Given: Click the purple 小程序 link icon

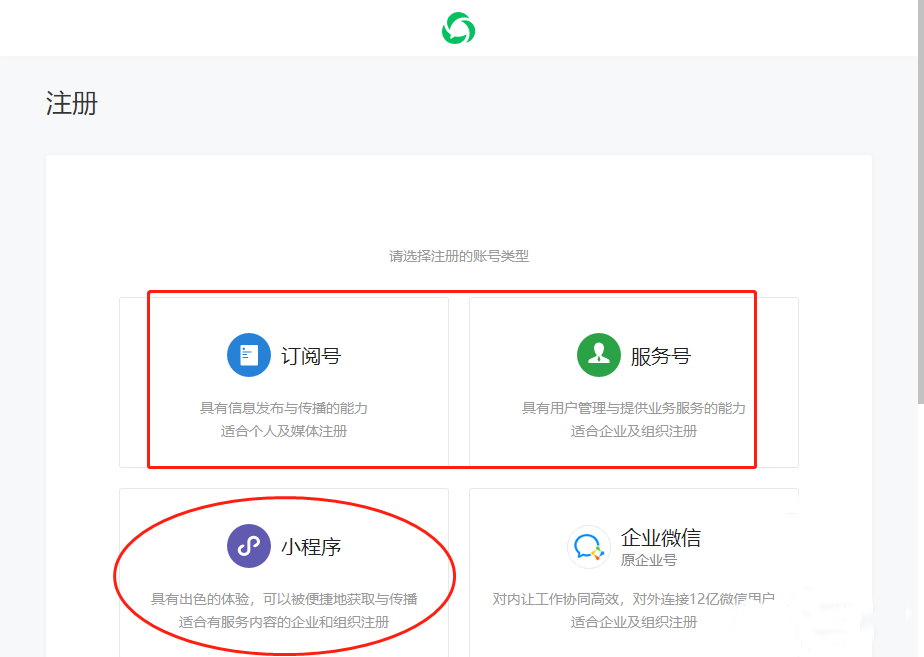Looking at the screenshot, I should click(x=249, y=546).
